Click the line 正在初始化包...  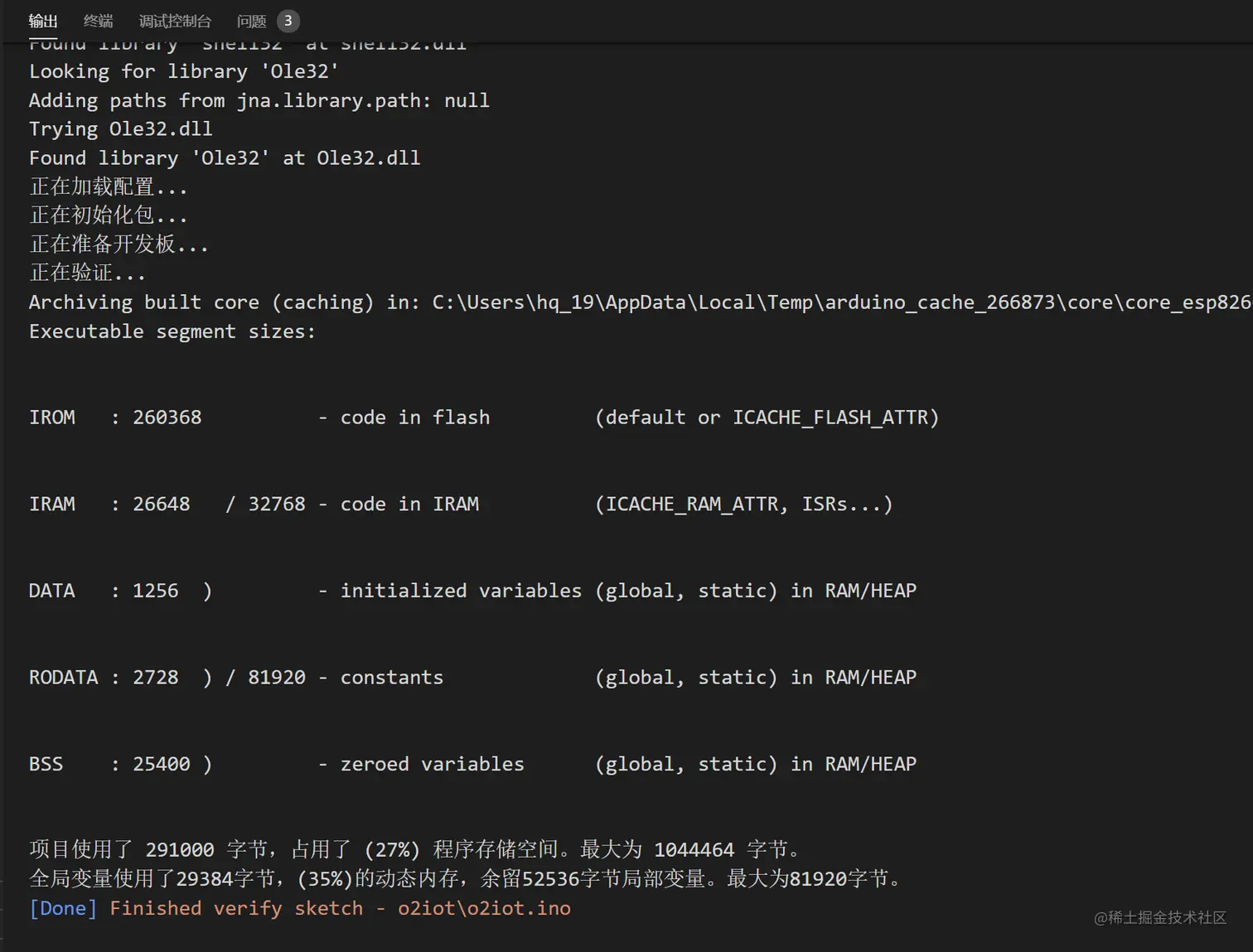pos(109,215)
